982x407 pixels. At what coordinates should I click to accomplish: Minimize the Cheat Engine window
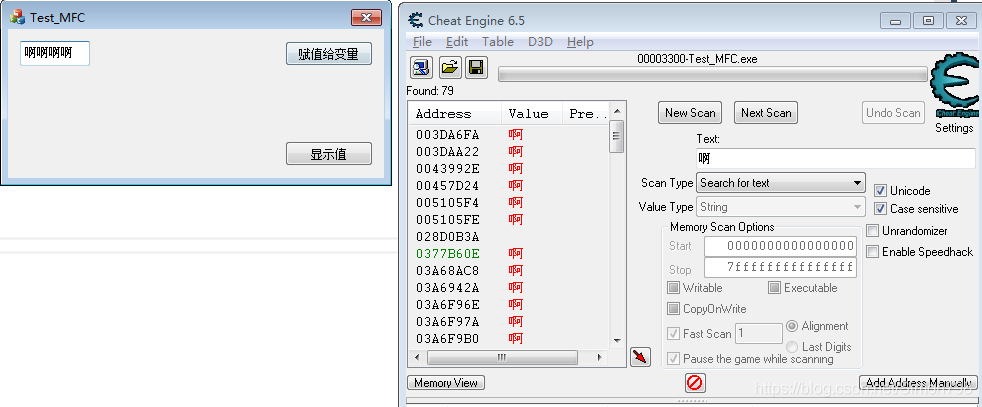click(x=896, y=21)
